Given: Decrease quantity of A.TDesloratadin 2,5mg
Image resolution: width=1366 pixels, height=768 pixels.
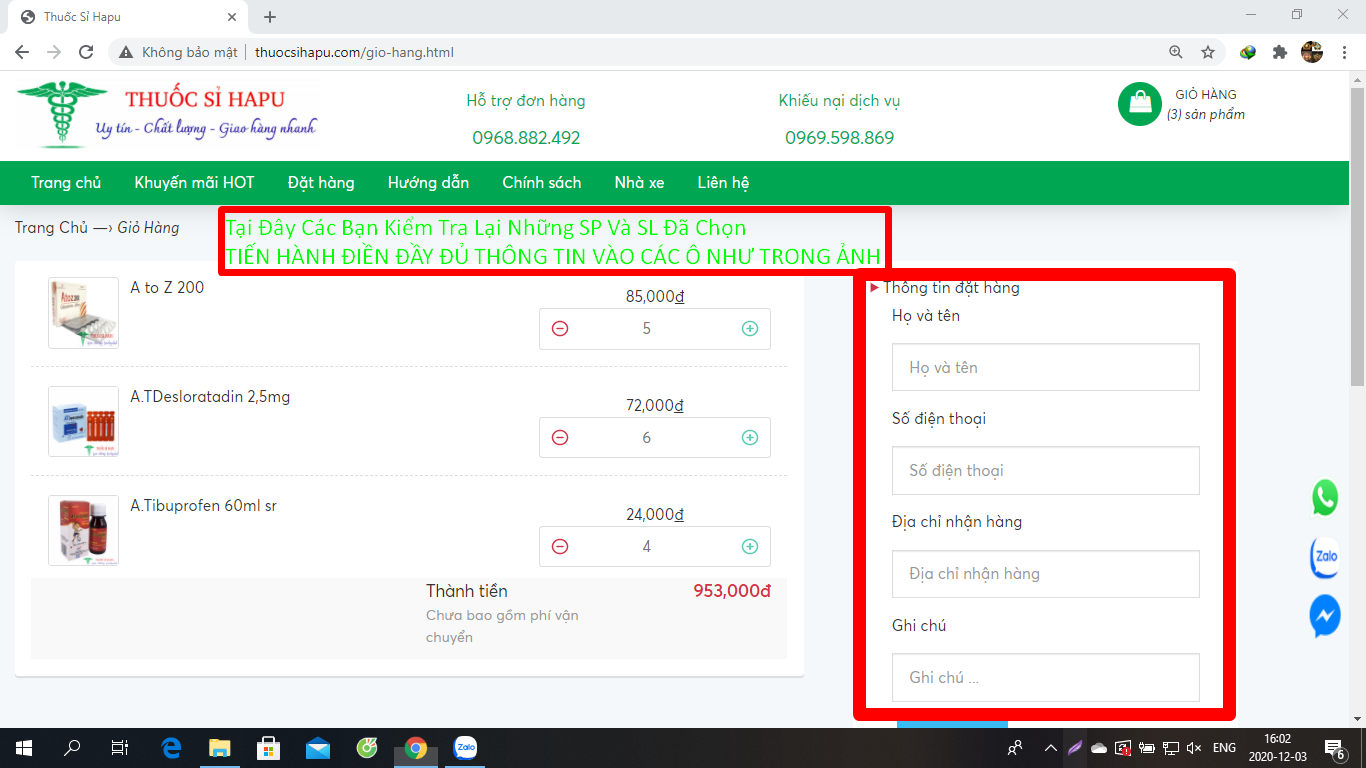Looking at the screenshot, I should pyautogui.click(x=560, y=437).
